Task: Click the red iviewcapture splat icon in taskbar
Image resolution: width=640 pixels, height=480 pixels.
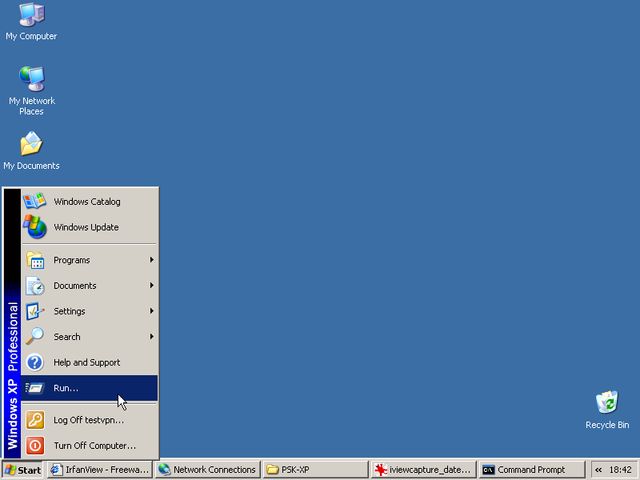Action: coord(380,470)
